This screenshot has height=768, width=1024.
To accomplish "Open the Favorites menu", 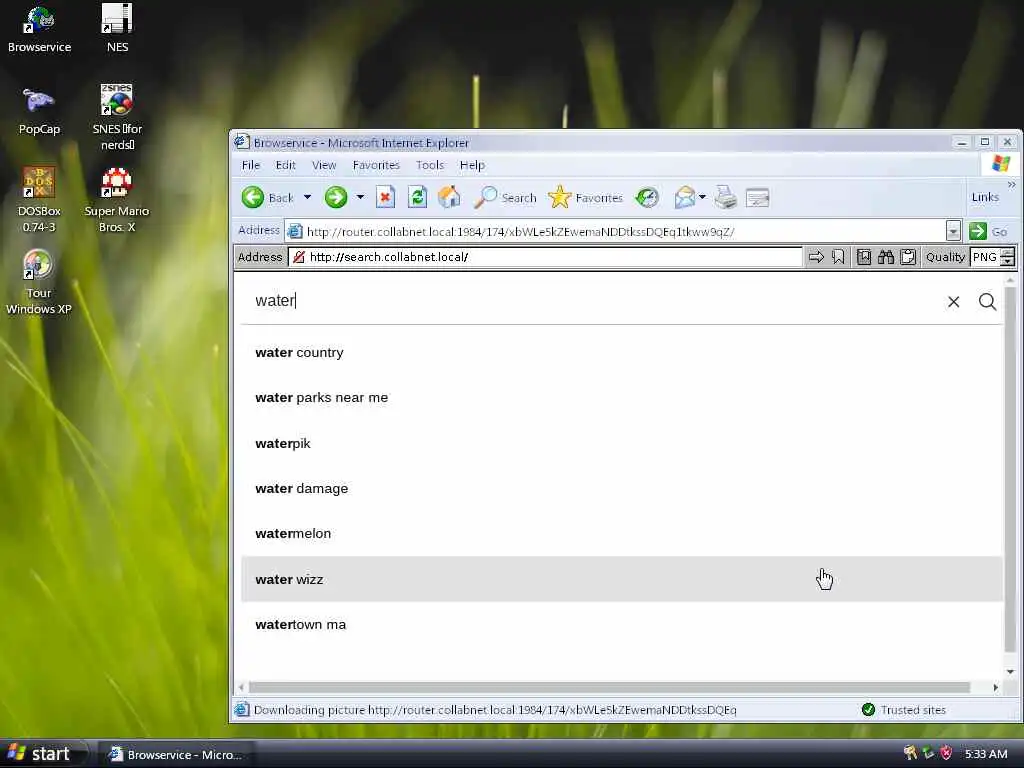I will [x=376, y=165].
